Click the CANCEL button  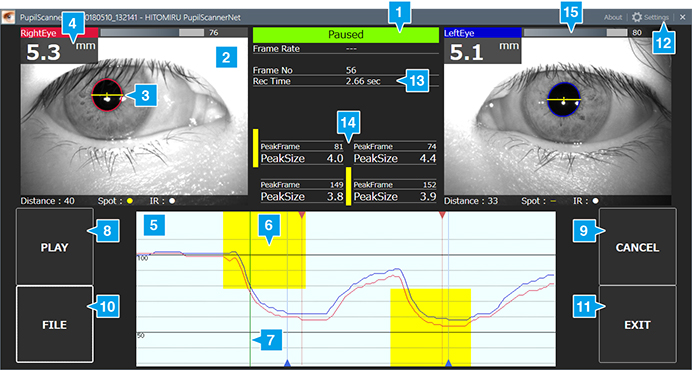click(637, 247)
